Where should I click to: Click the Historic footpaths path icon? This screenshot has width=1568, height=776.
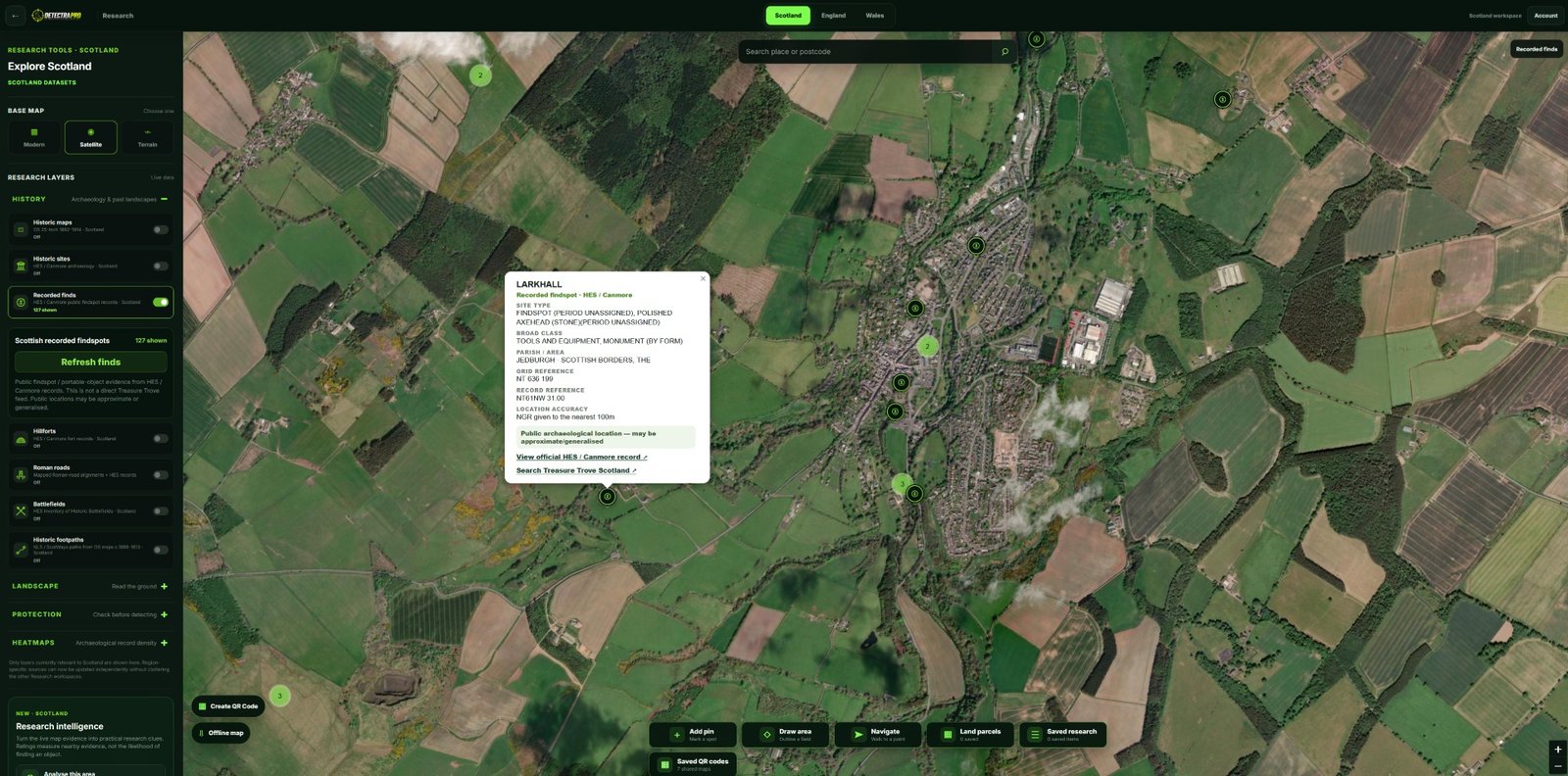(21, 550)
